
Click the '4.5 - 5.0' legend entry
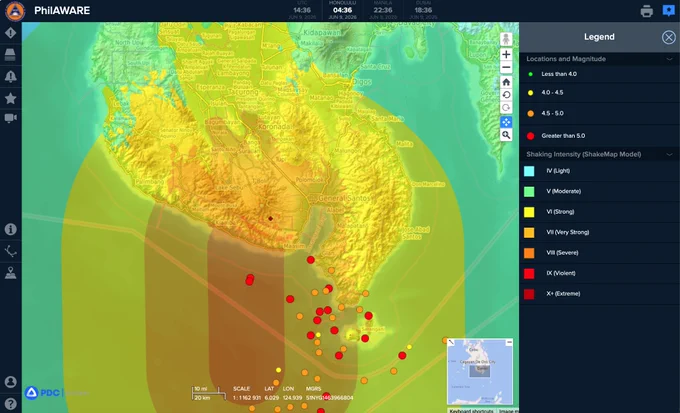[552, 113]
